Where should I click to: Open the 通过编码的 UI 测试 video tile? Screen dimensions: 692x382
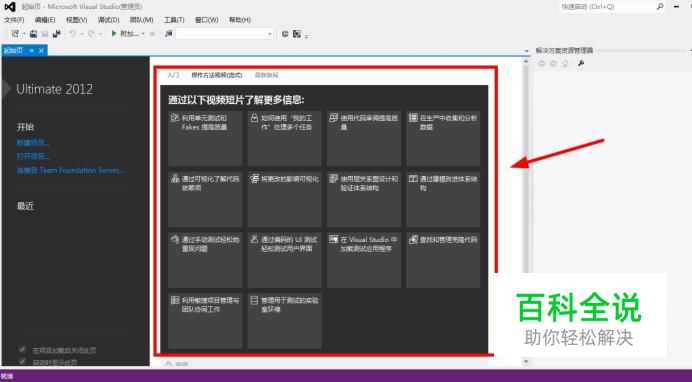pos(285,260)
